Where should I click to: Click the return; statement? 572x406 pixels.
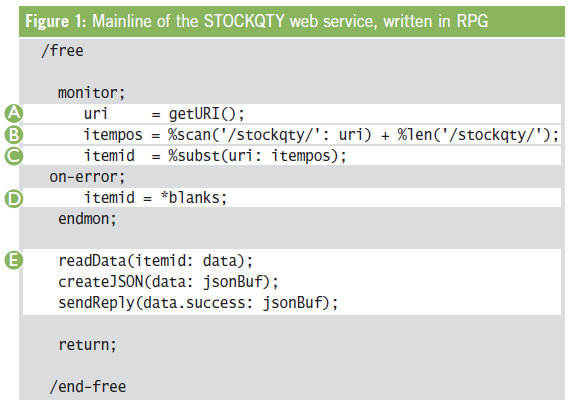pos(87,345)
